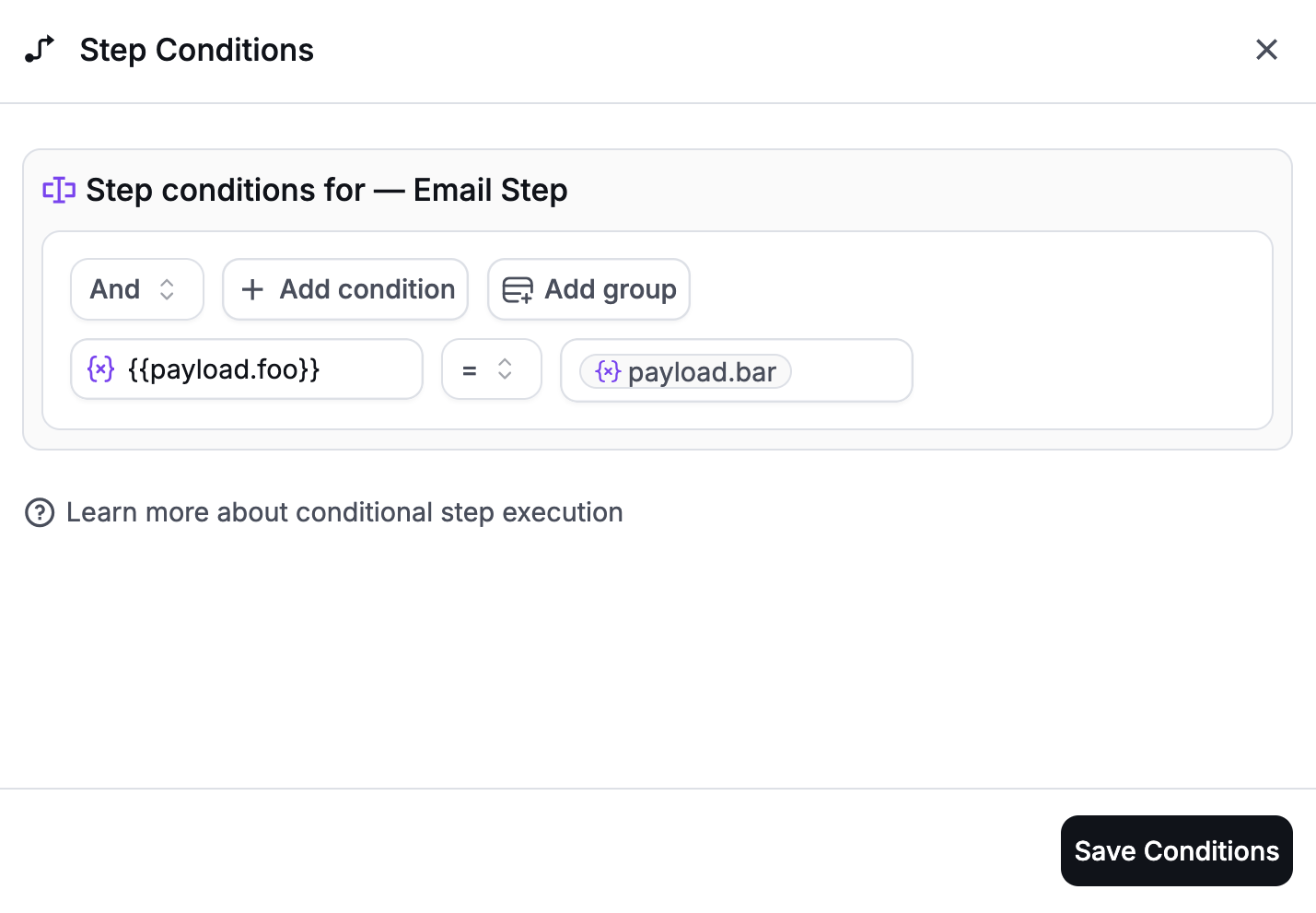Click the purple text-cursor icon near Email Step heading

[x=59, y=190]
